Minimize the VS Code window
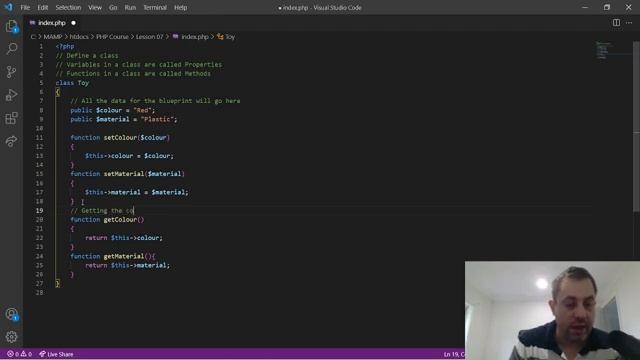Image resolution: width=640 pixels, height=360 pixels. (x=585, y=7)
